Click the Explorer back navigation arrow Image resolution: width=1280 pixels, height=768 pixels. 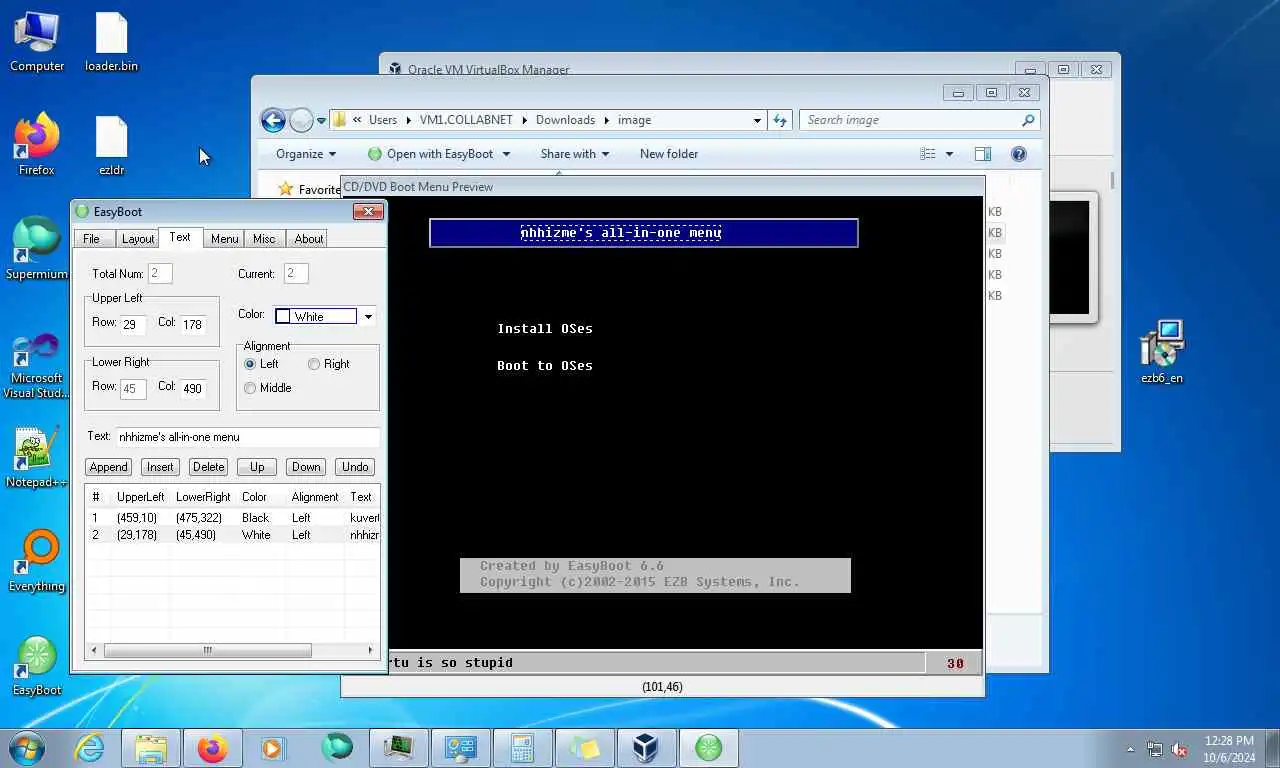click(x=273, y=120)
